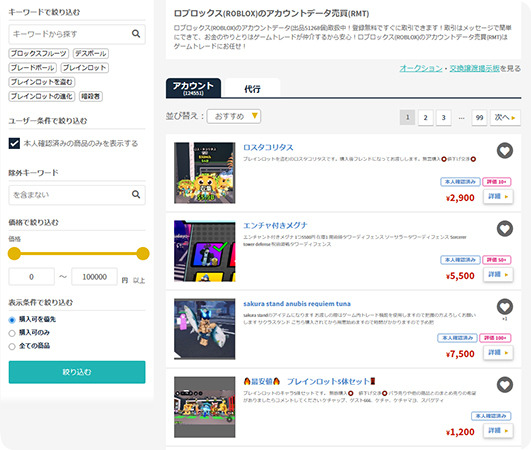The image size is (531, 450).
Task: Switch to the 代行 tab
Action: pos(253,89)
